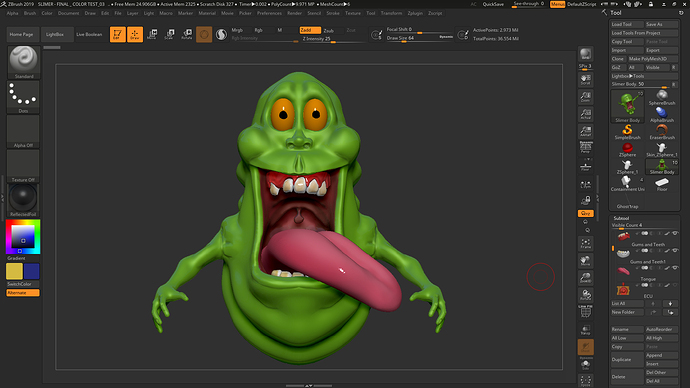The height and width of the screenshot is (388, 690).
Task: Open the Alpha Off selector
Action: [24, 131]
